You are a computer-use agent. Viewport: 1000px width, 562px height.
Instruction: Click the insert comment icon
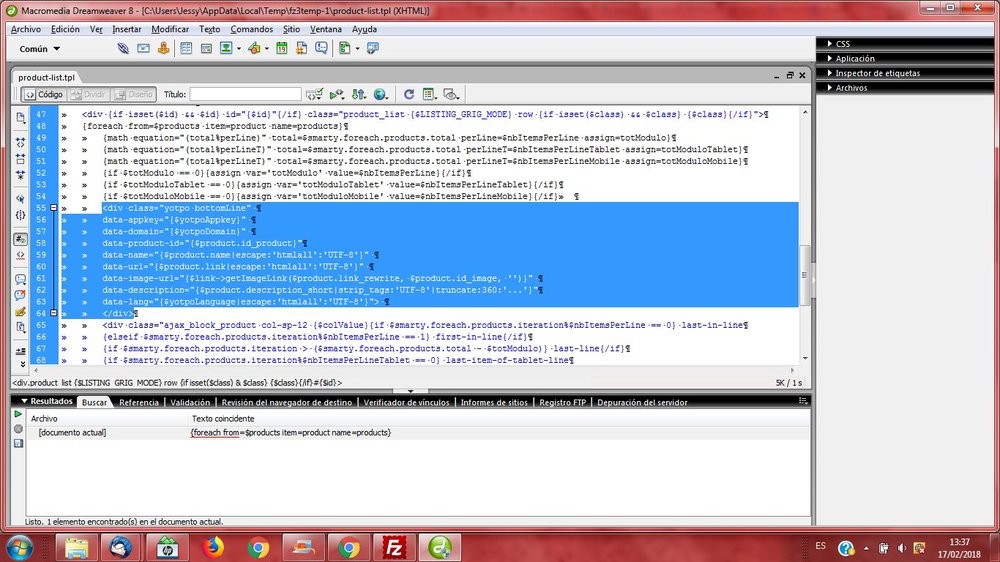[x=321, y=48]
